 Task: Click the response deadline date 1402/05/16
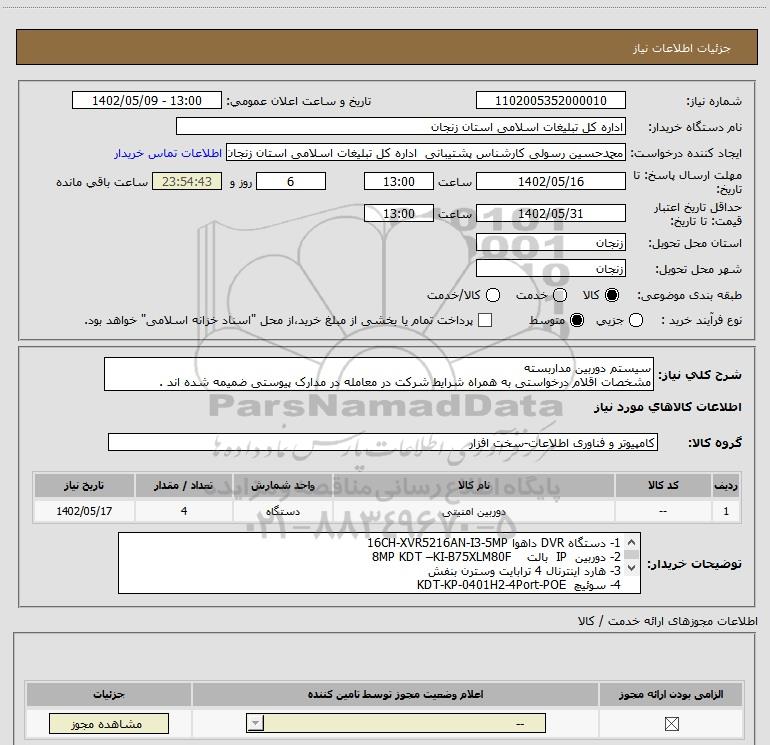(550, 181)
